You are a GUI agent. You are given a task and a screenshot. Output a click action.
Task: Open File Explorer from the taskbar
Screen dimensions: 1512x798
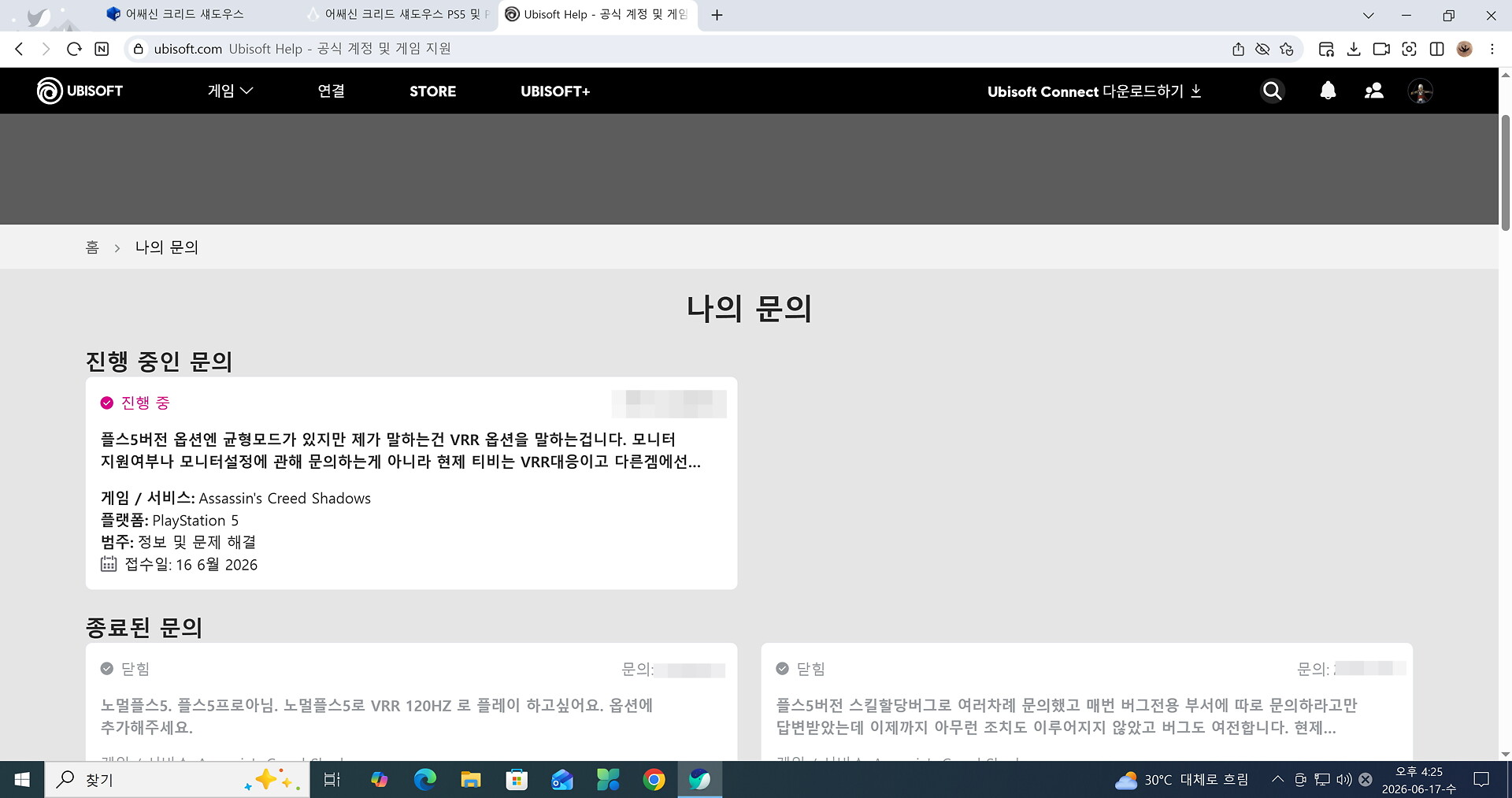click(x=471, y=780)
